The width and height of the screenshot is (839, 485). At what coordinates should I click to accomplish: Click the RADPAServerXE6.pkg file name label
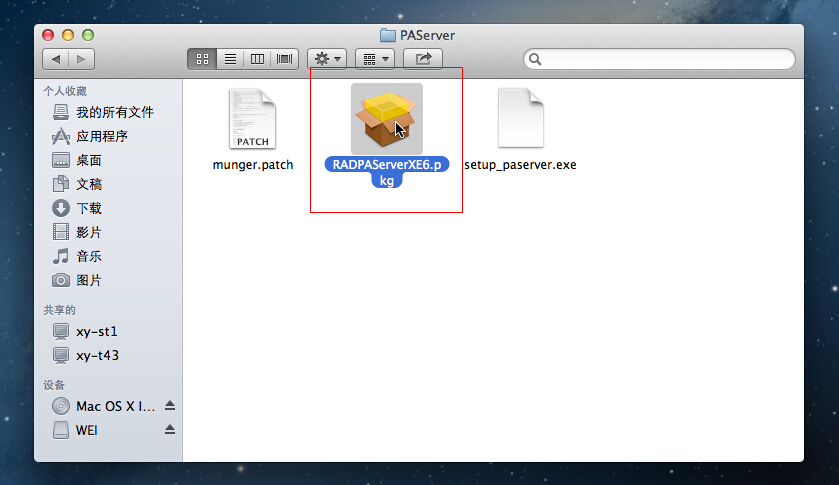pyautogui.click(x=387, y=172)
